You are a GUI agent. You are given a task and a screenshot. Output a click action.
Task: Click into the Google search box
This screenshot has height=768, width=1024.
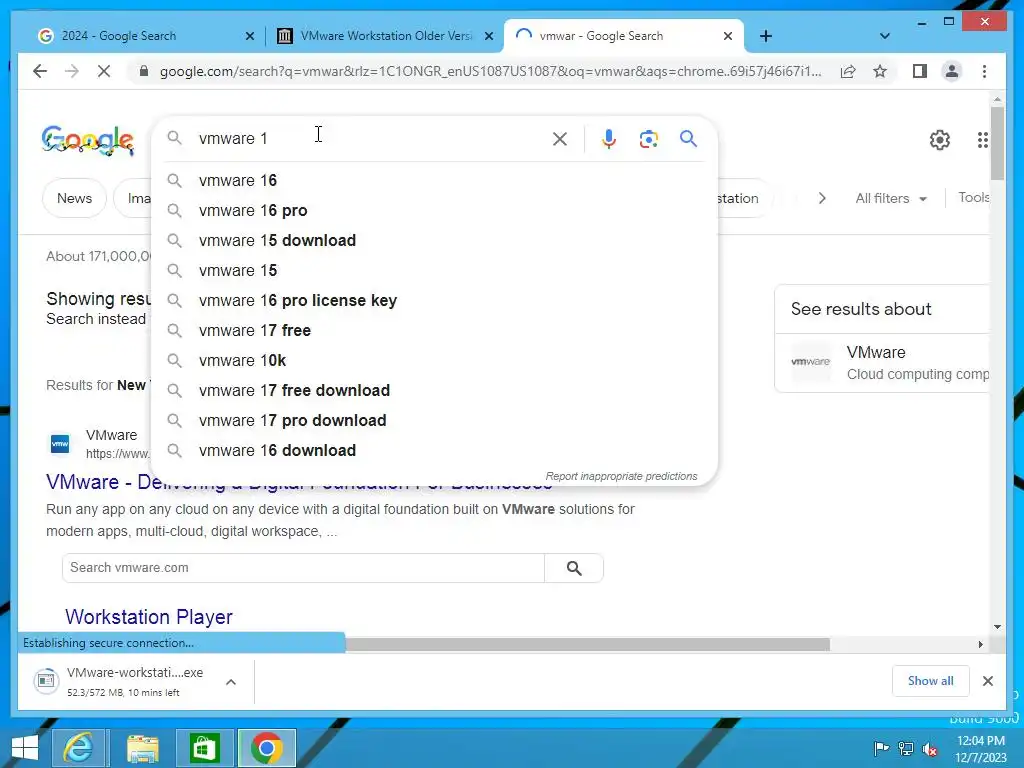372,138
